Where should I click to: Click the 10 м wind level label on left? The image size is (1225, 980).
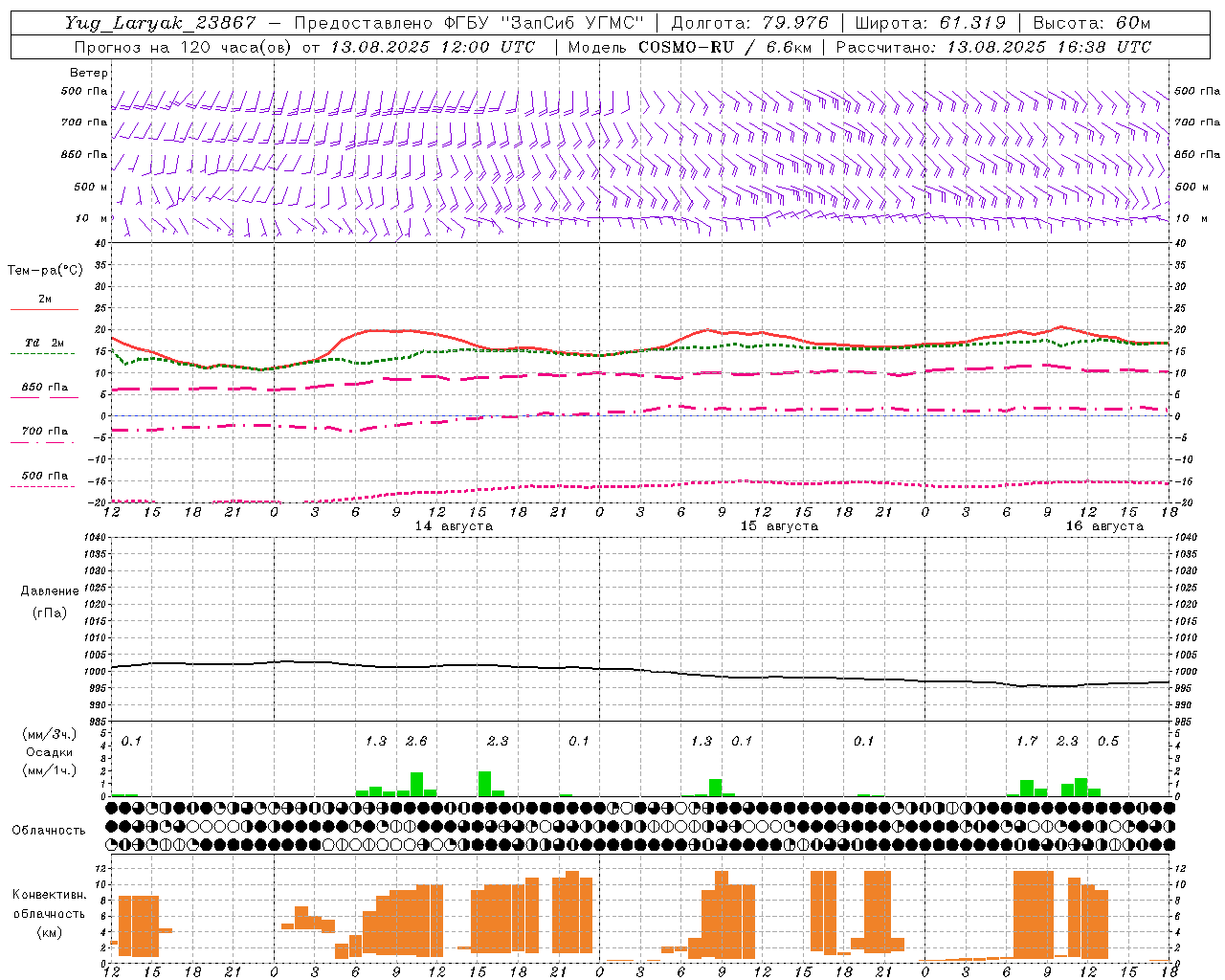91,219
